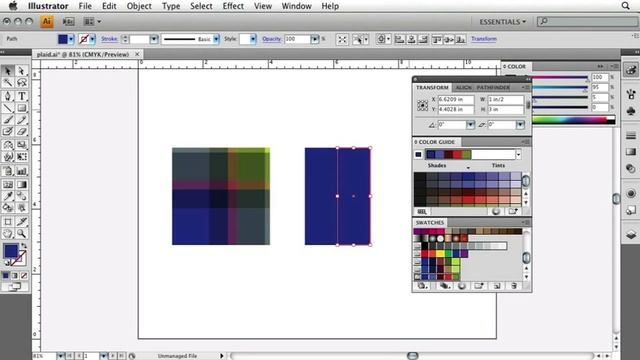
Task: Open stroke color dropdown in control bar
Action: [93, 39]
